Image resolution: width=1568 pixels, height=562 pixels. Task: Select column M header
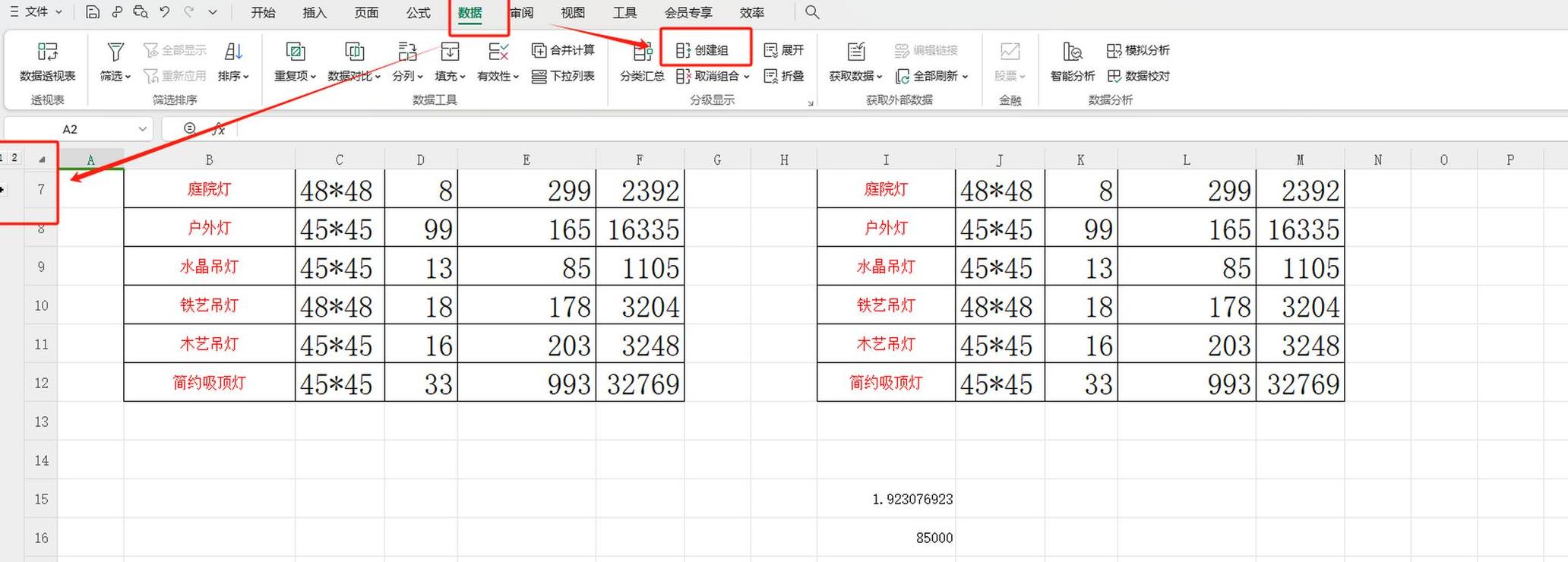[x=1300, y=159]
